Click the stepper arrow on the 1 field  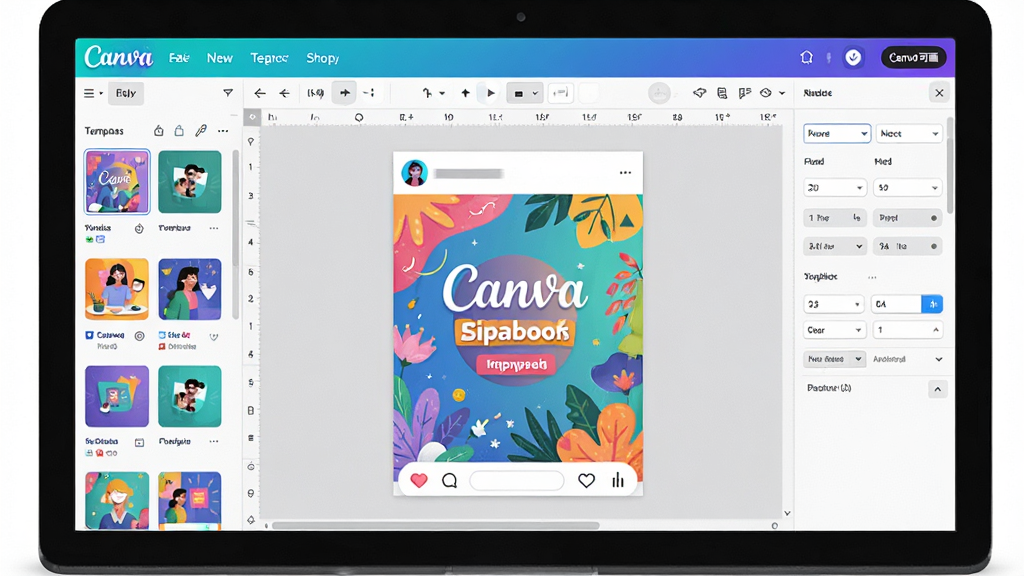coord(935,330)
